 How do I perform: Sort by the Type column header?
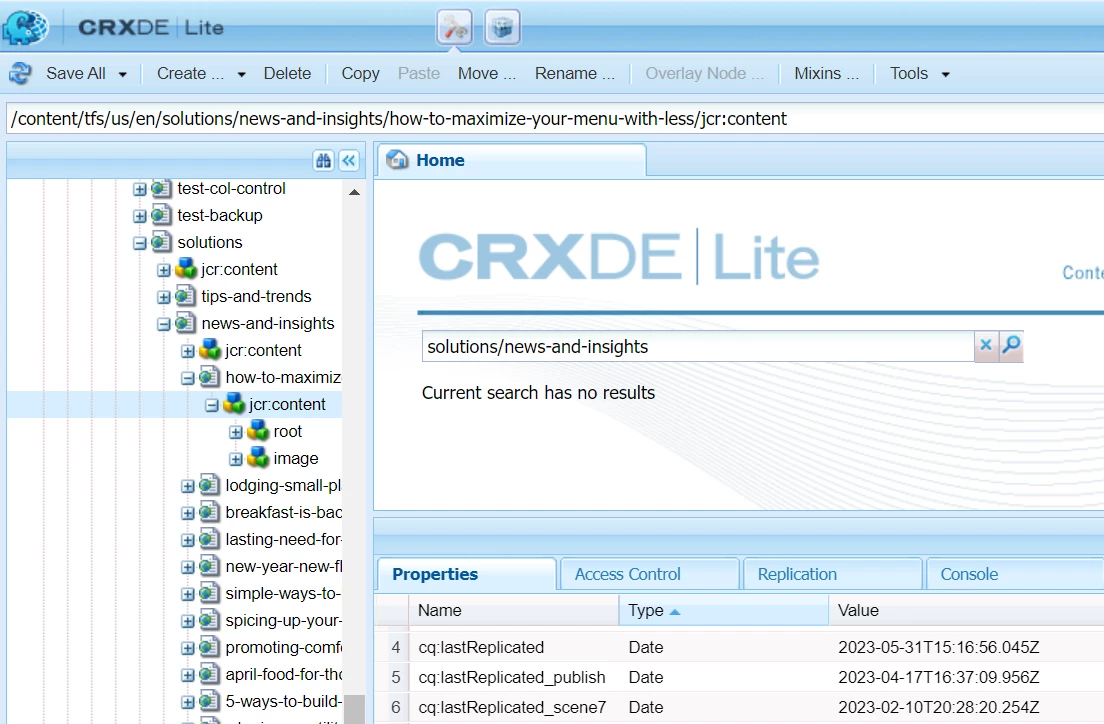click(x=724, y=610)
